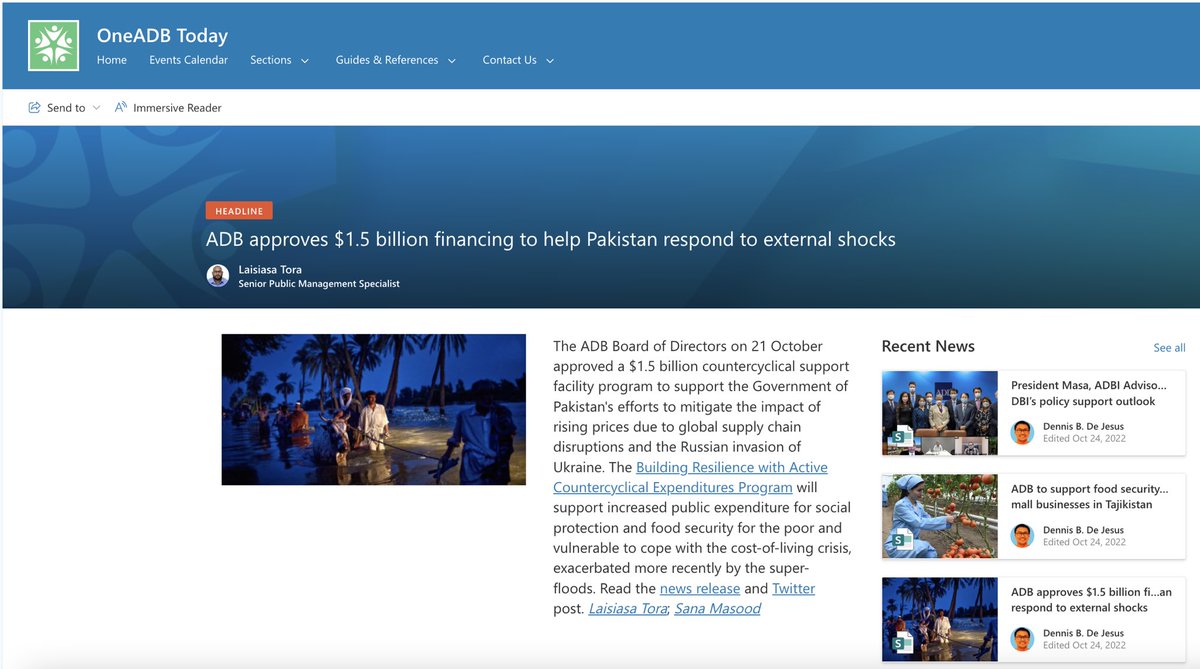The height and width of the screenshot is (669, 1200).
Task: Click Senior Public Management Specialist text
Action: 319,284
